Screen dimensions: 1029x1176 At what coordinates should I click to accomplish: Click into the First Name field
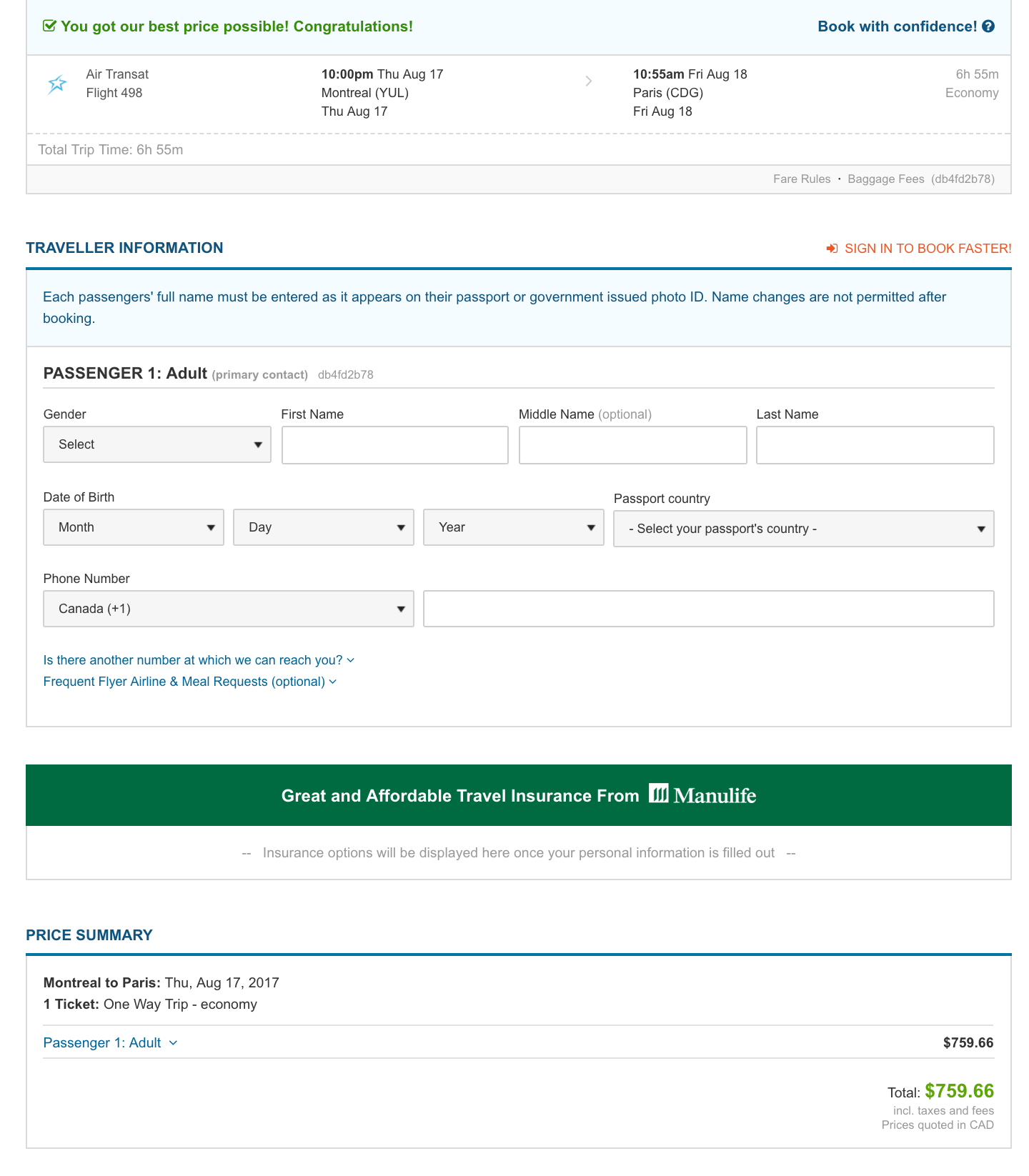click(395, 445)
